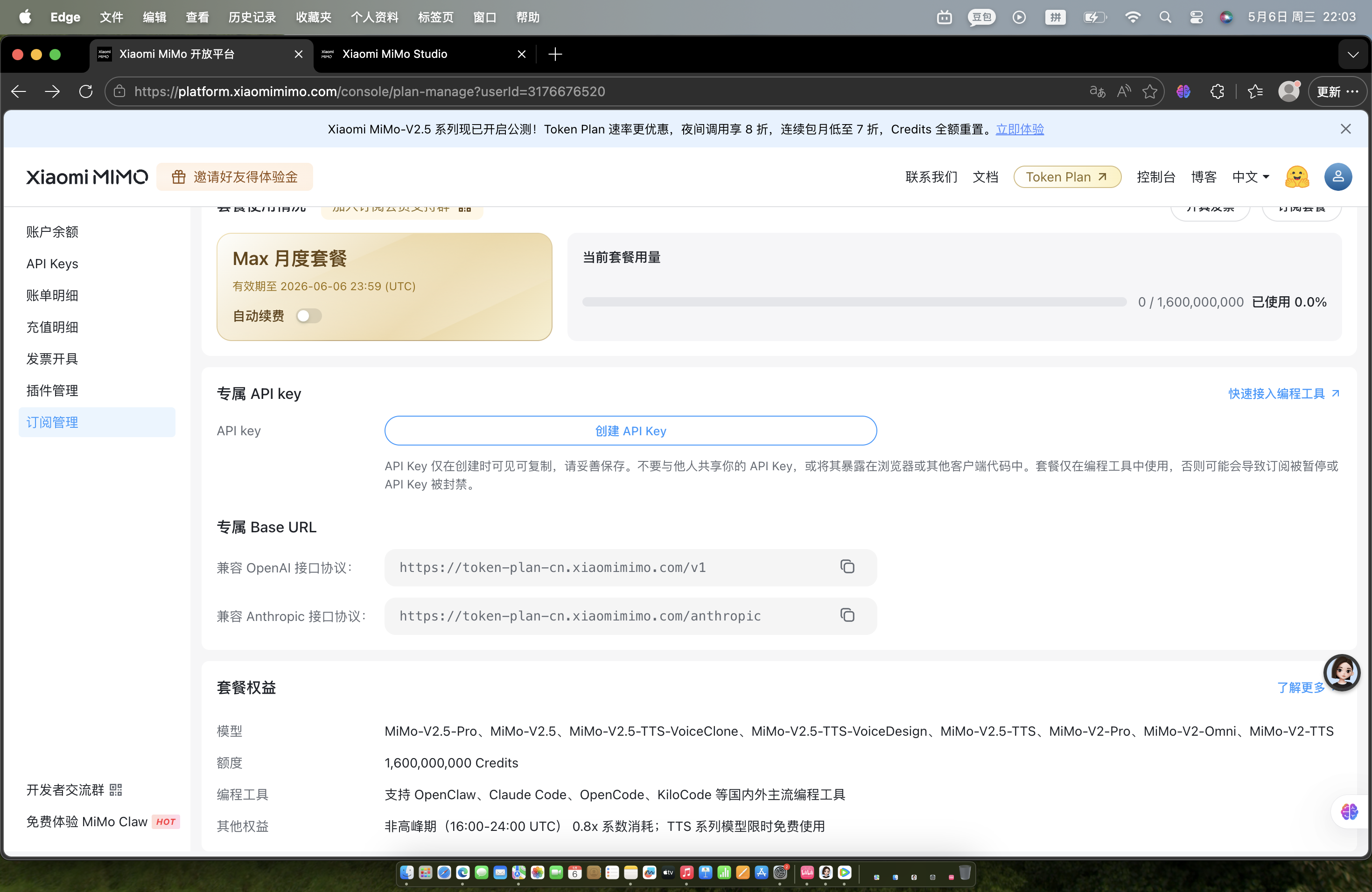Click the hugging face emoji icon
This screenshot has width=1372, height=892.
(1297, 177)
